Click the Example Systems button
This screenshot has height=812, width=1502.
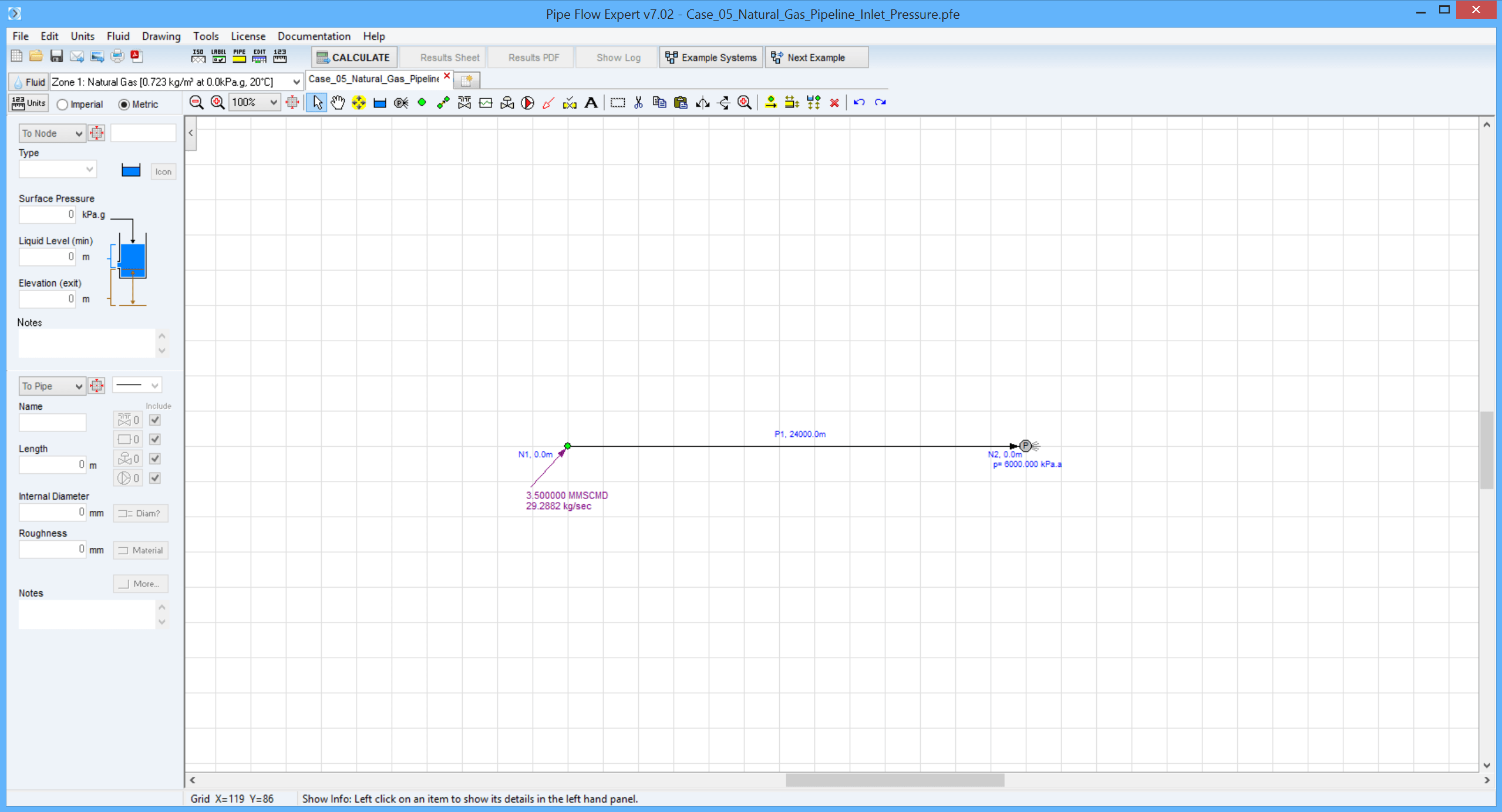[x=711, y=58]
